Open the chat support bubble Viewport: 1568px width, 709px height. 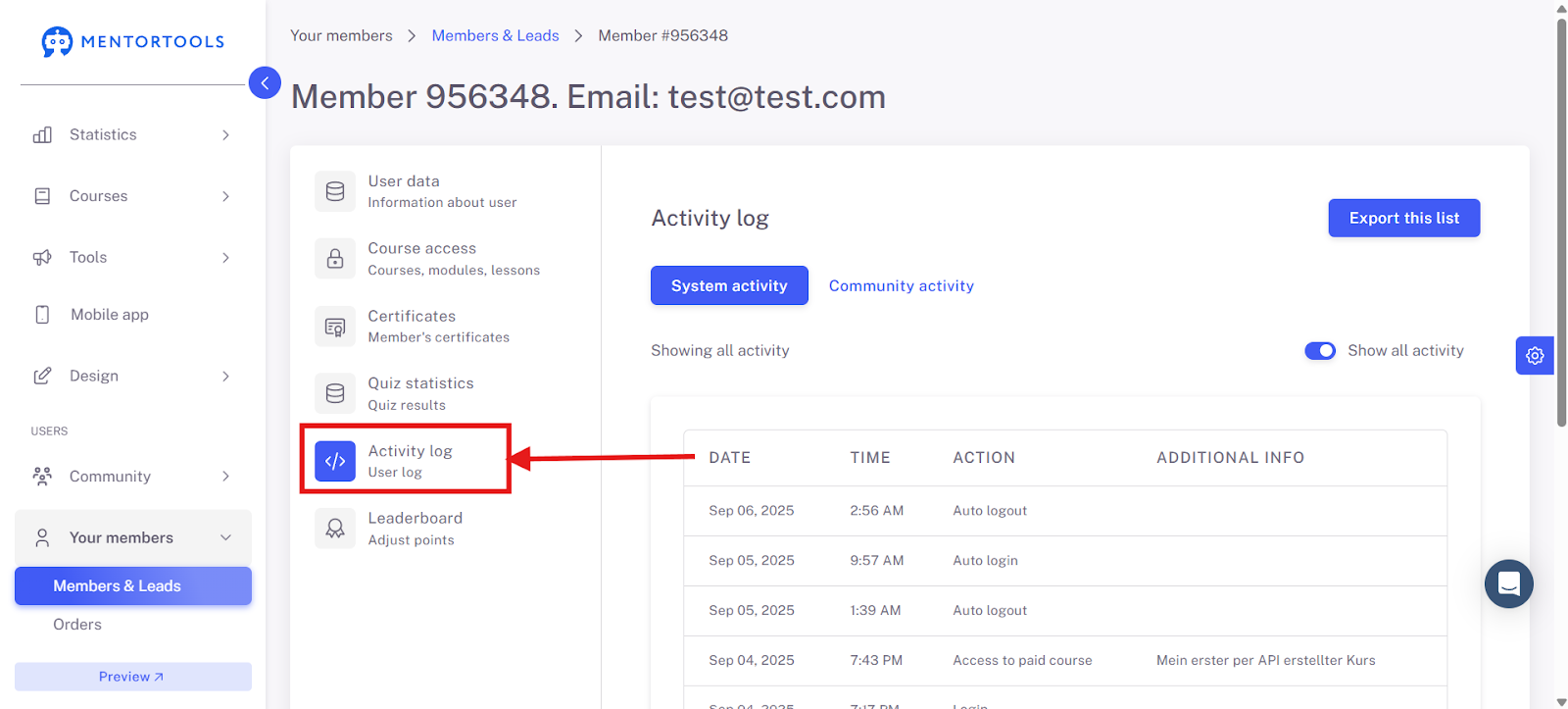pos(1509,584)
